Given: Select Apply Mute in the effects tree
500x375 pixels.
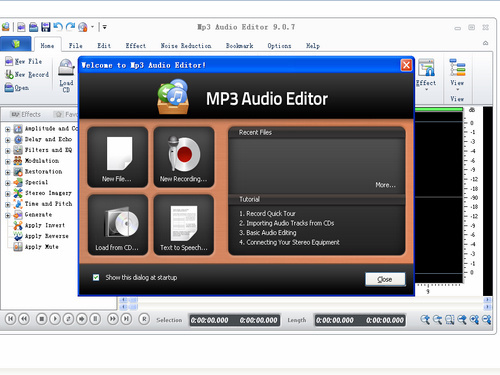Looking at the screenshot, I should (x=36, y=247).
